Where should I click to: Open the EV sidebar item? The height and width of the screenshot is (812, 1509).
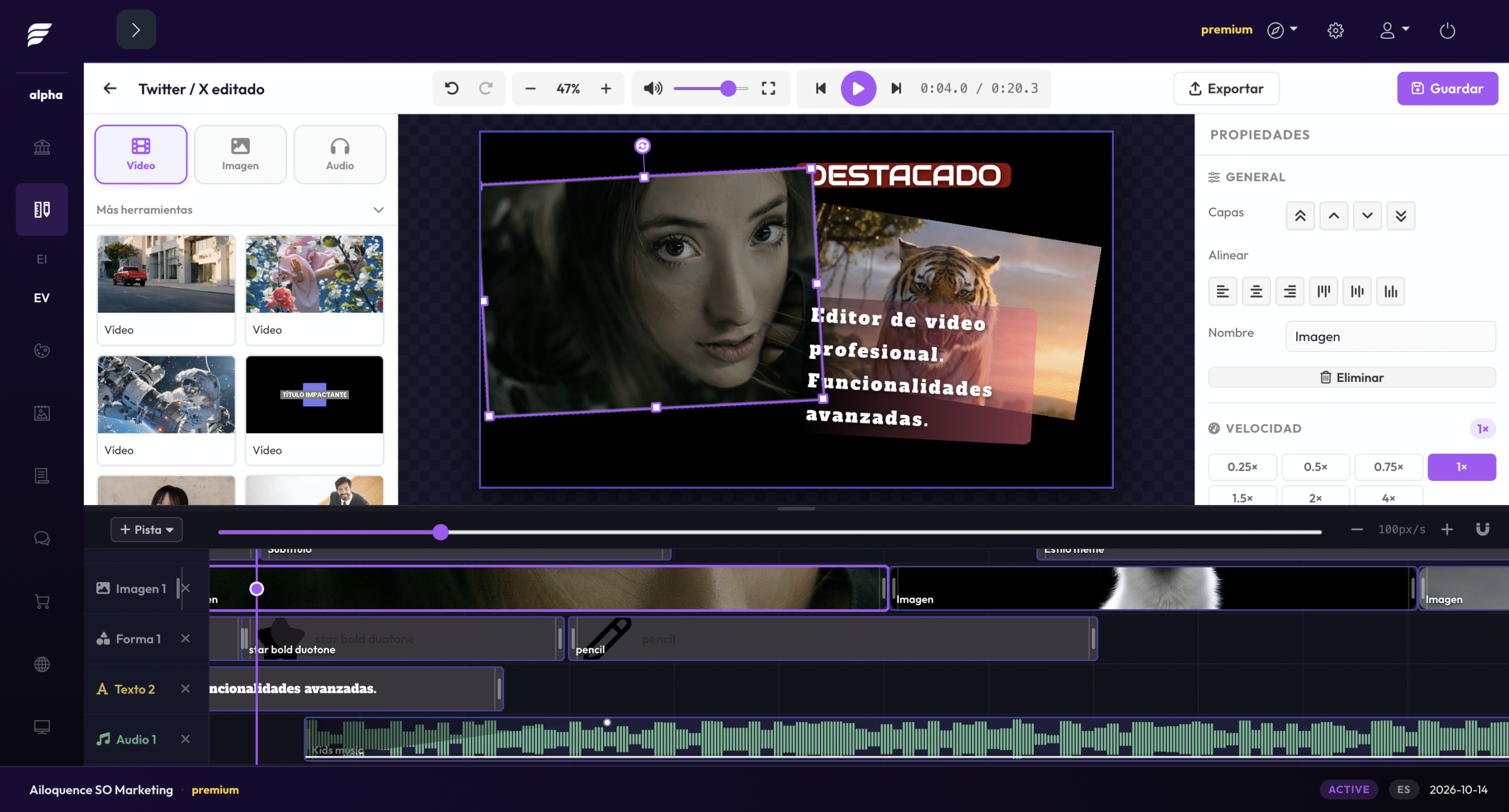[42, 298]
